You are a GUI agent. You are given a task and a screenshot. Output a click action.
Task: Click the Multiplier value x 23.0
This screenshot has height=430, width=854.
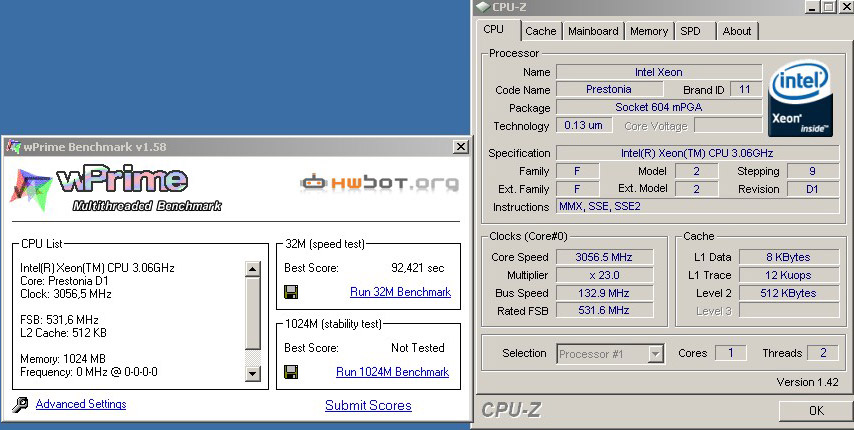tap(604, 275)
